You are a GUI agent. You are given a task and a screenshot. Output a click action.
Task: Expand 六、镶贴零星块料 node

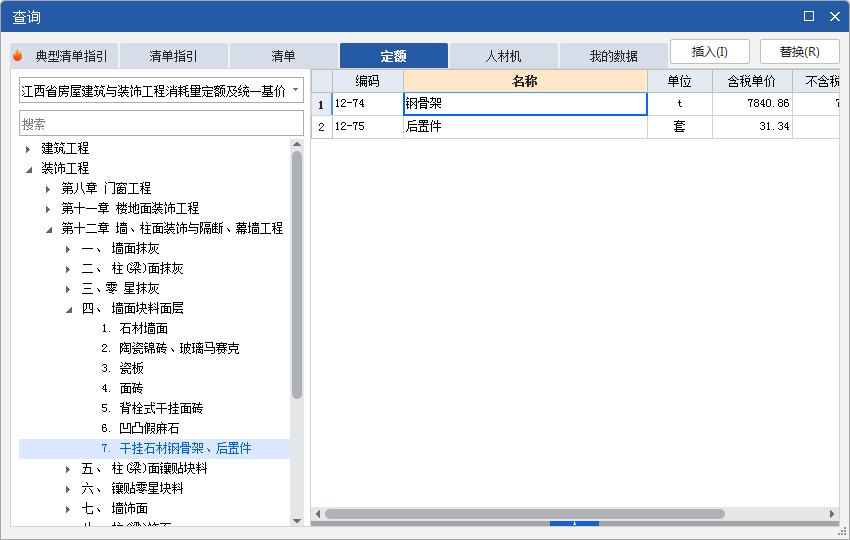point(68,489)
